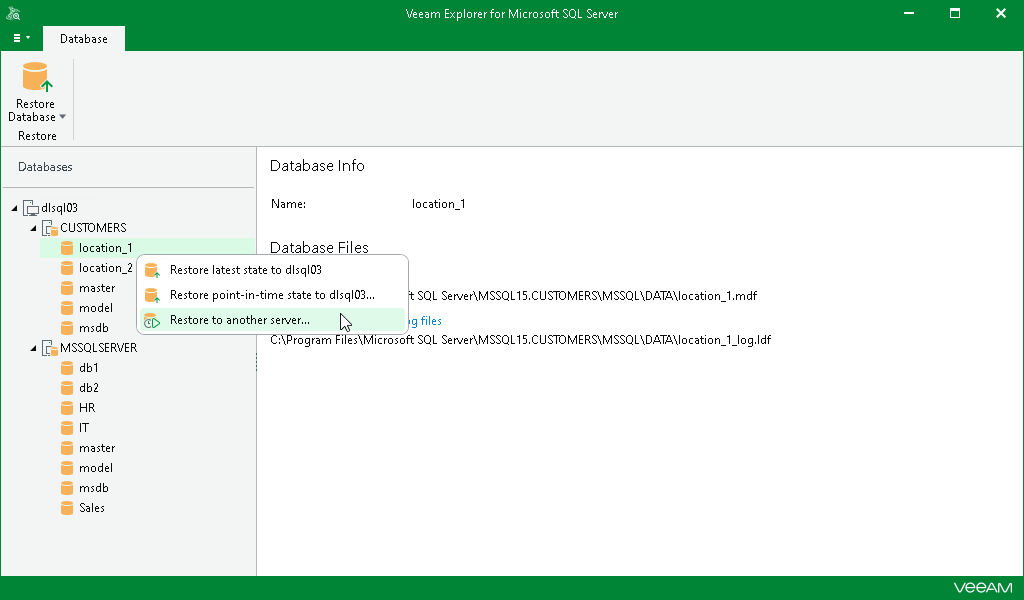The image size is (1024, 600).
Task: Choose Restore latest state to dlsql03
Action: click(245, 269)
